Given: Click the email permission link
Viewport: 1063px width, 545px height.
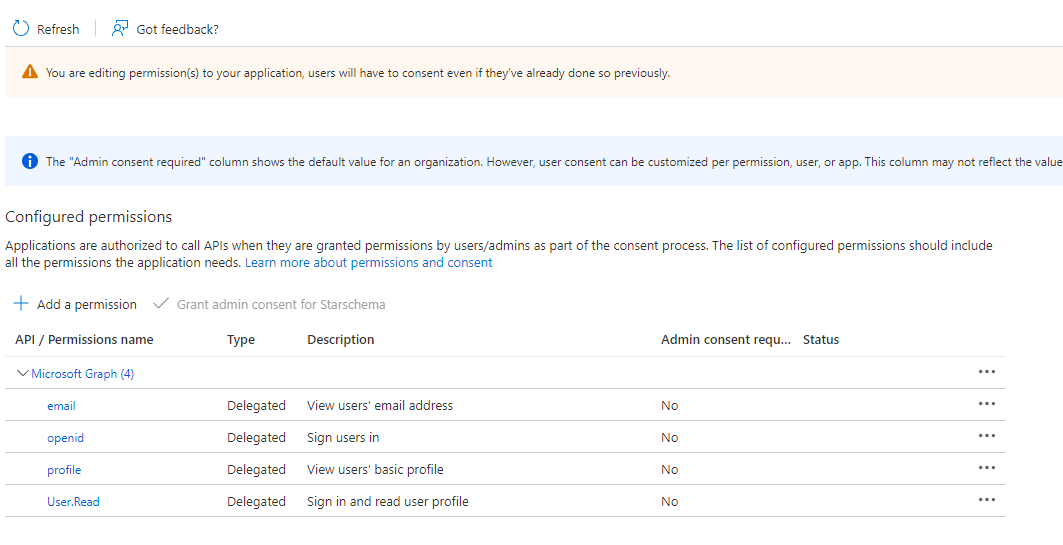Looking at the screenshot, I should (x=61, y=406).
